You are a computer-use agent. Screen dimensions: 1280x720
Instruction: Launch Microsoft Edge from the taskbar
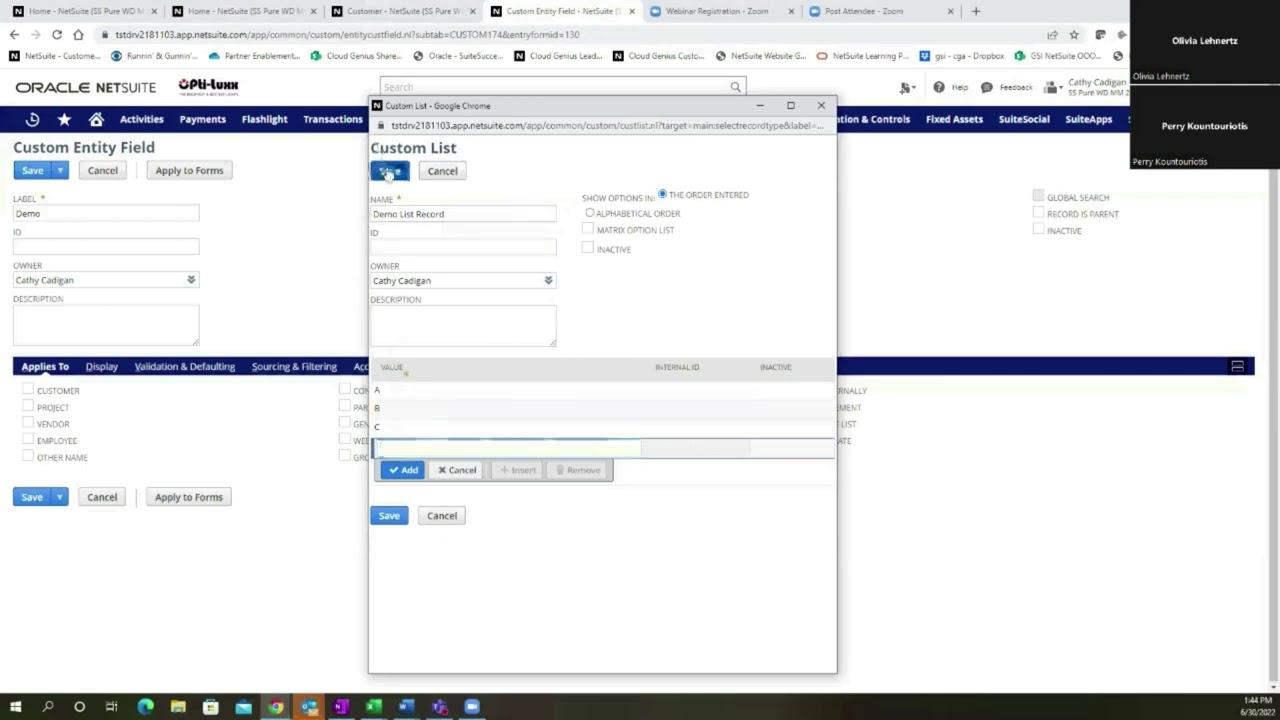click(145, 707)
